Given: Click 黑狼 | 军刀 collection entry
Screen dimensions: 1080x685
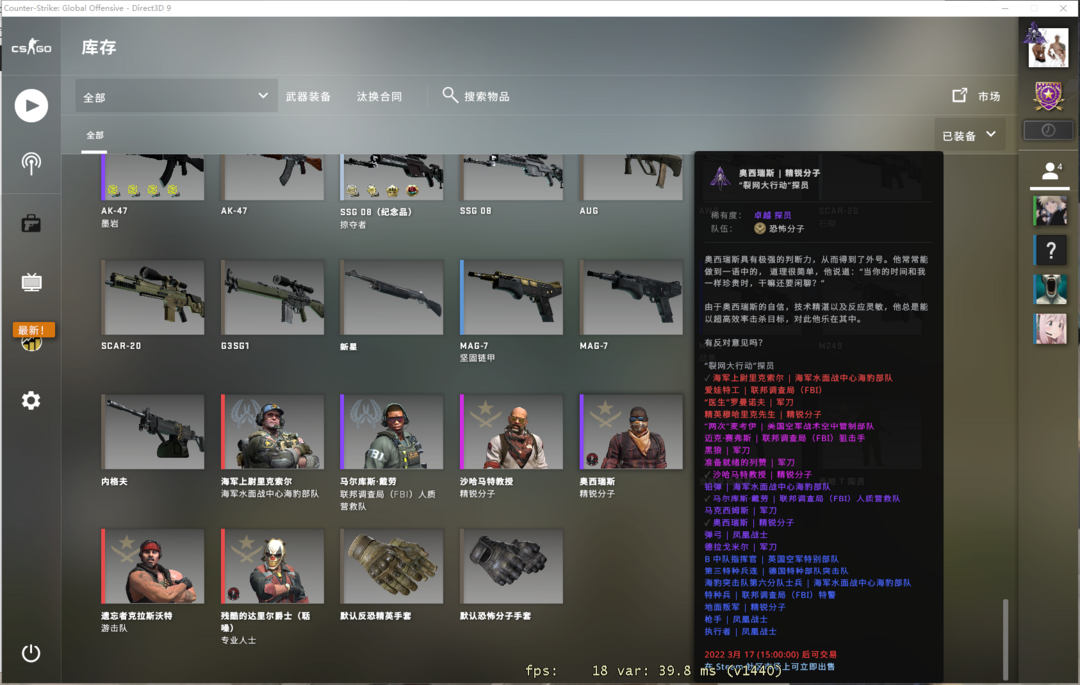Looking at the screenshot, I should 727,450.
